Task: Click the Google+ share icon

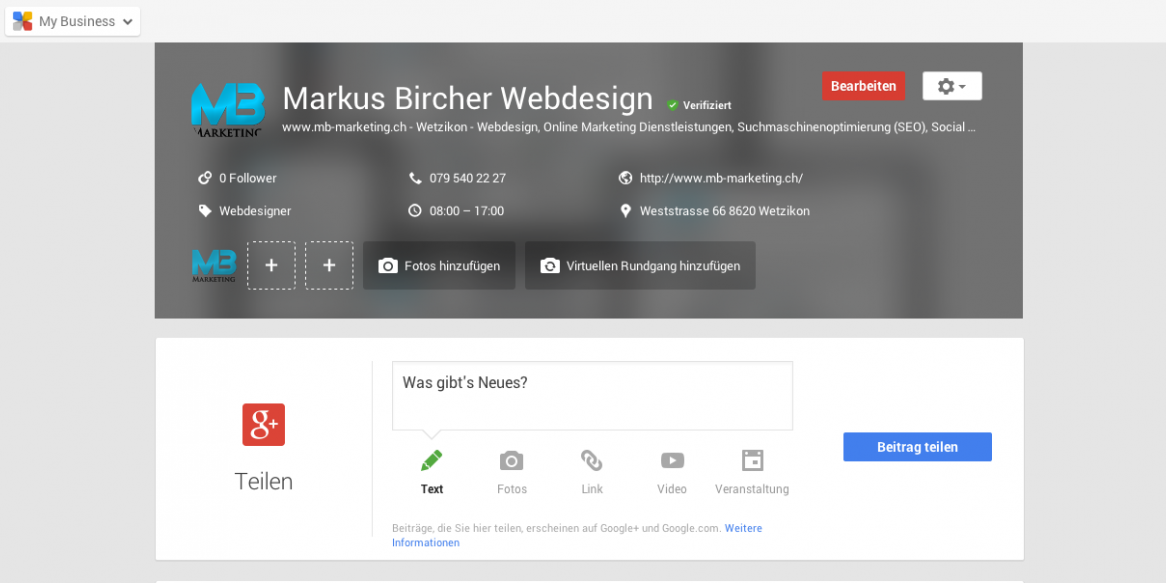Action: 263,424
